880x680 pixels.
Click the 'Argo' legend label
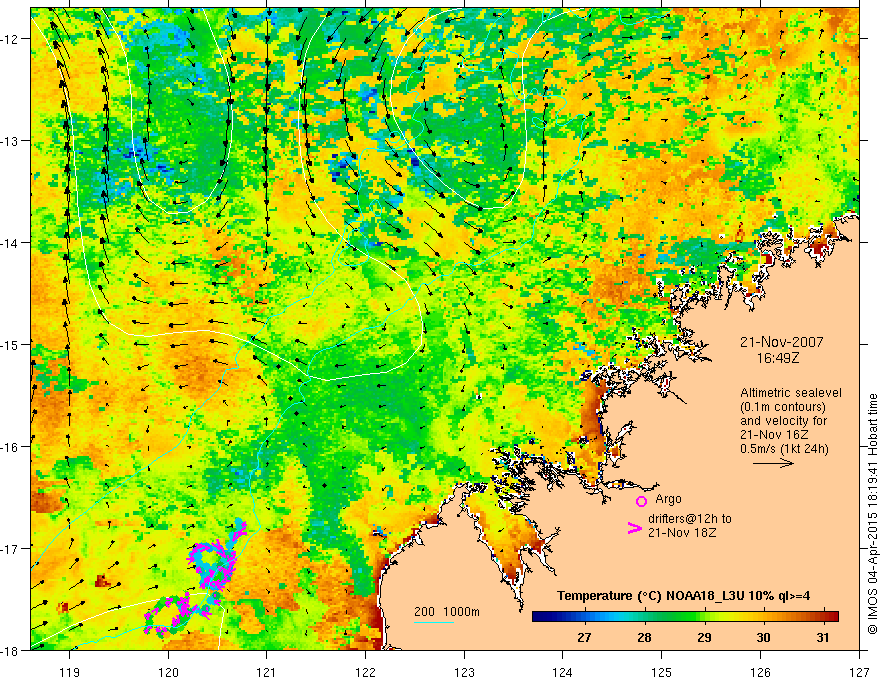pos(668,499)
